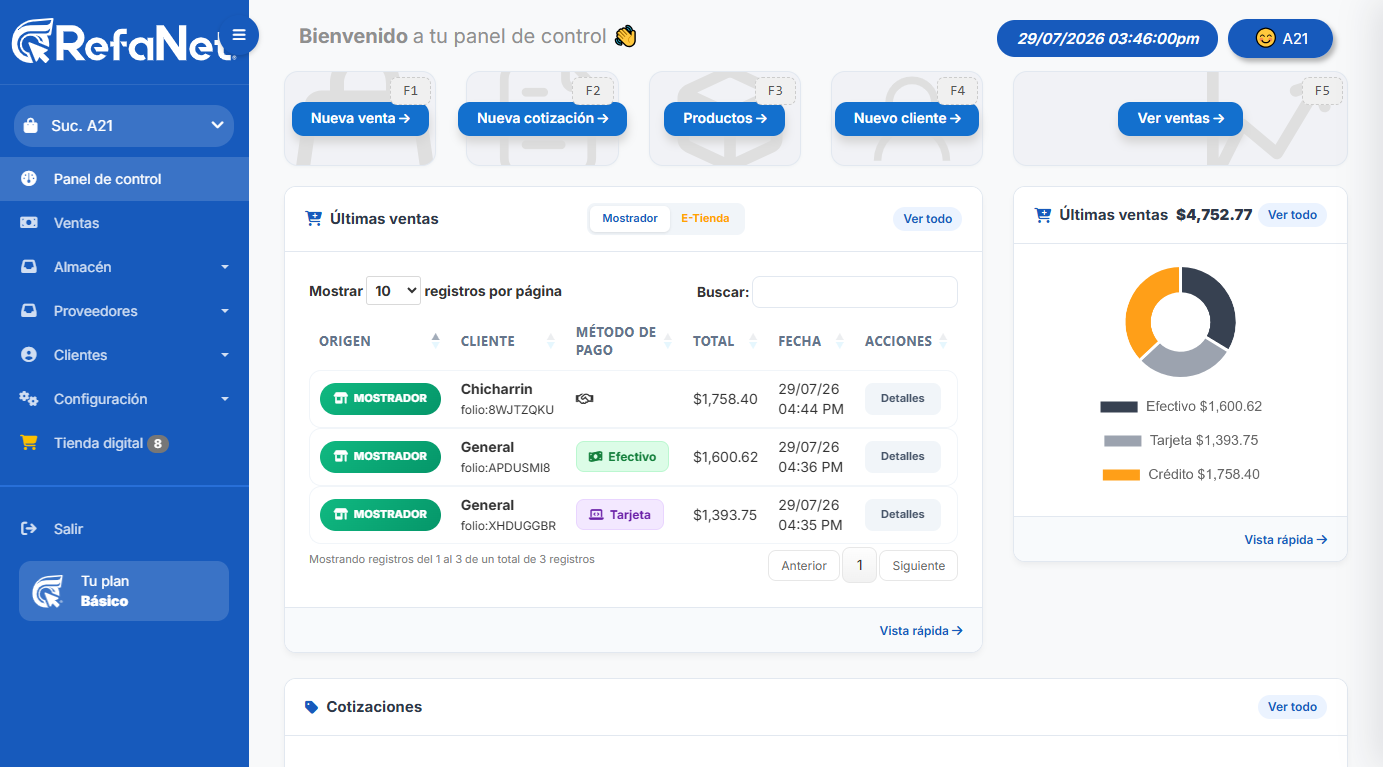Viewport: 1383px width, 767px height.
Task: Click the cart icon beside Últimas ventas $4,752.77
Action: [1043, 215]
